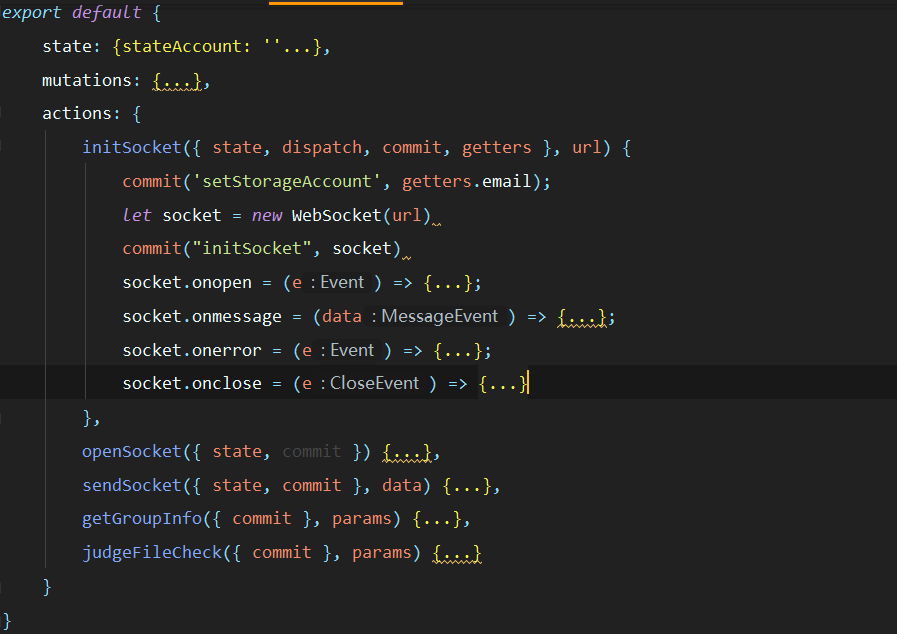This screenshot has width=897, height=634.
Task: Click the 'new' keyword
Action: (x=267, y=215)
